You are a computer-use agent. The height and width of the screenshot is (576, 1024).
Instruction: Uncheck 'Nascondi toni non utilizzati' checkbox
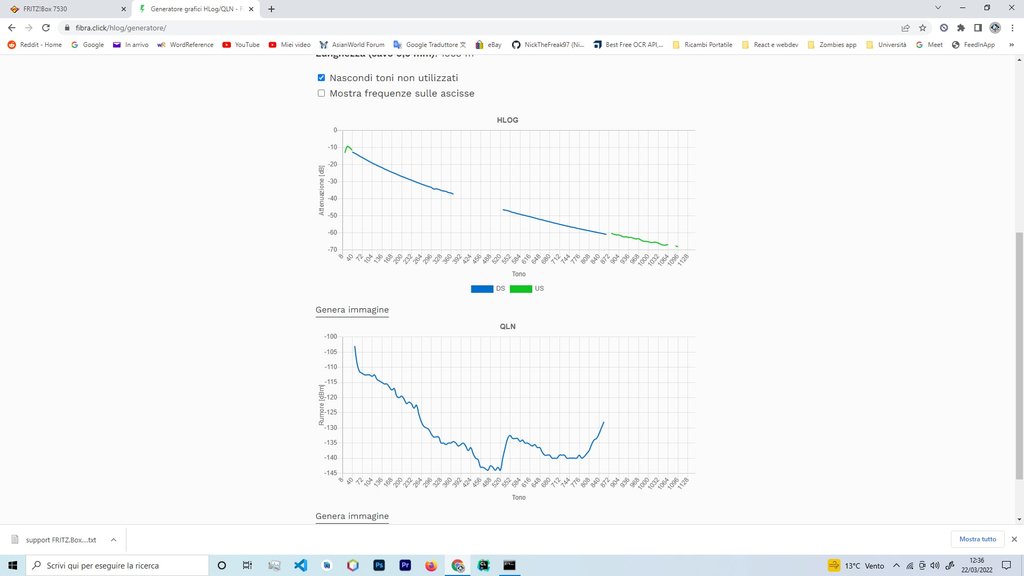tap(321, 78)
